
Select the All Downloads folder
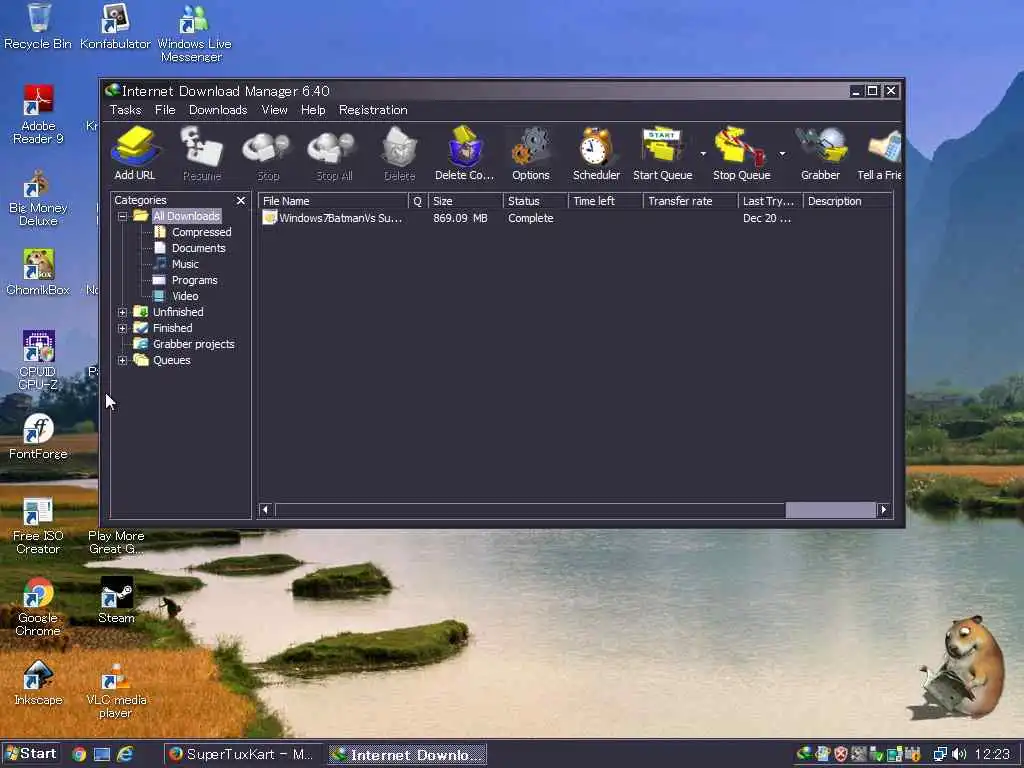[x=186, y=216]
